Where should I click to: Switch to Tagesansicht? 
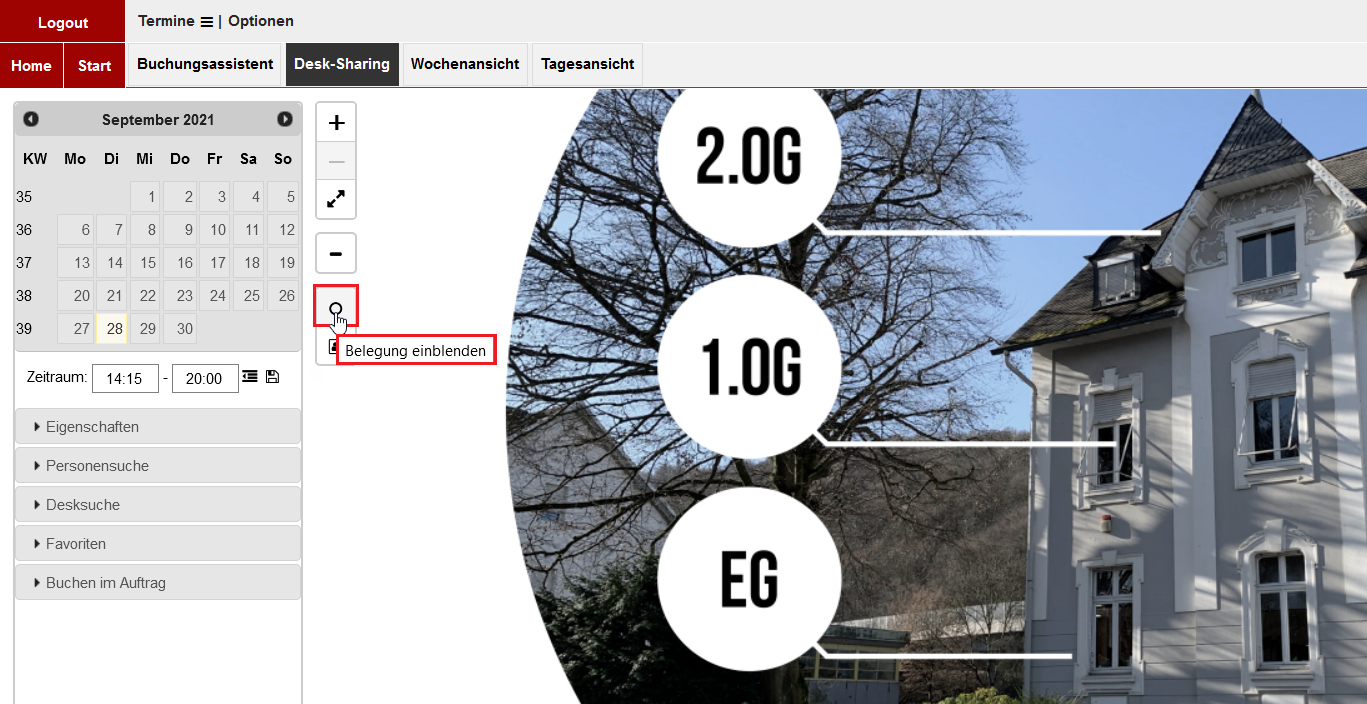[x=588, y=64]
